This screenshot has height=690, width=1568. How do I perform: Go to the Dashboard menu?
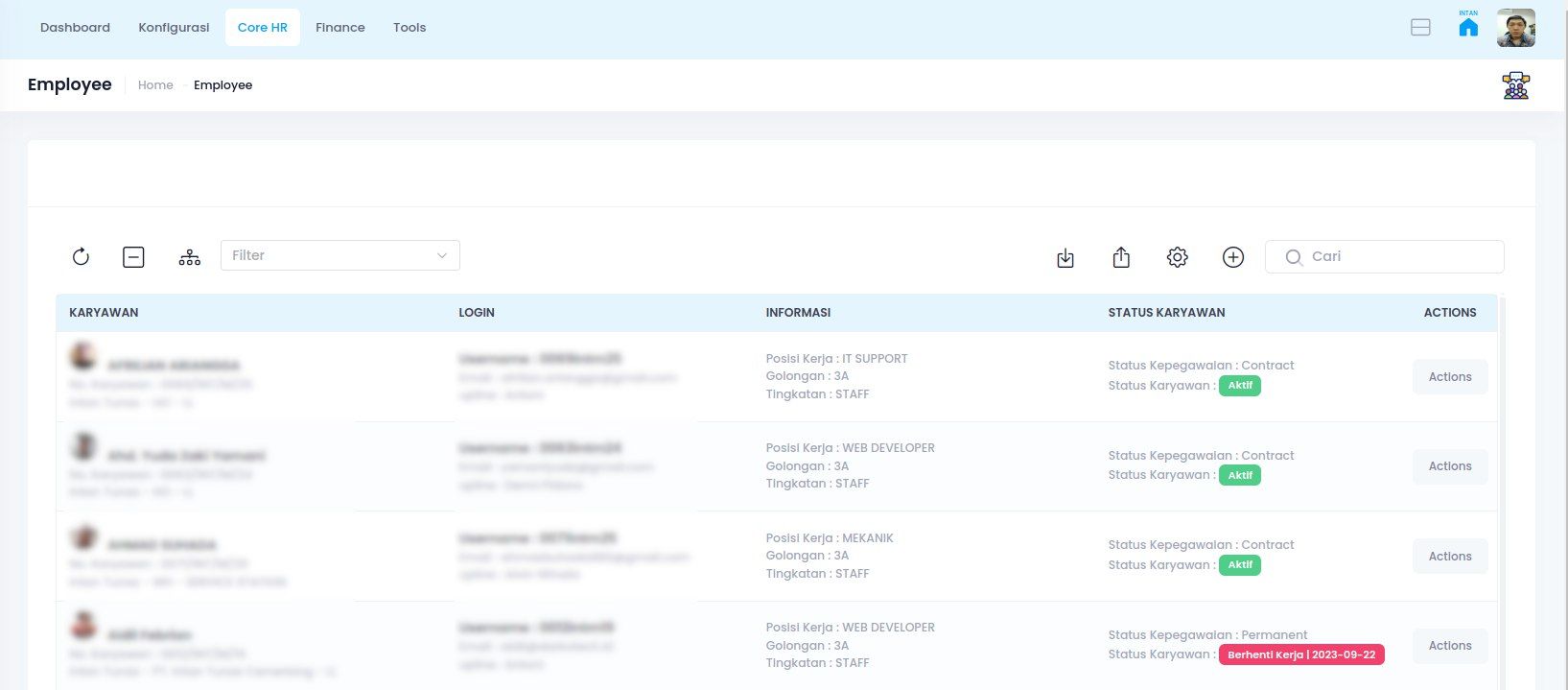pos(75,28)
